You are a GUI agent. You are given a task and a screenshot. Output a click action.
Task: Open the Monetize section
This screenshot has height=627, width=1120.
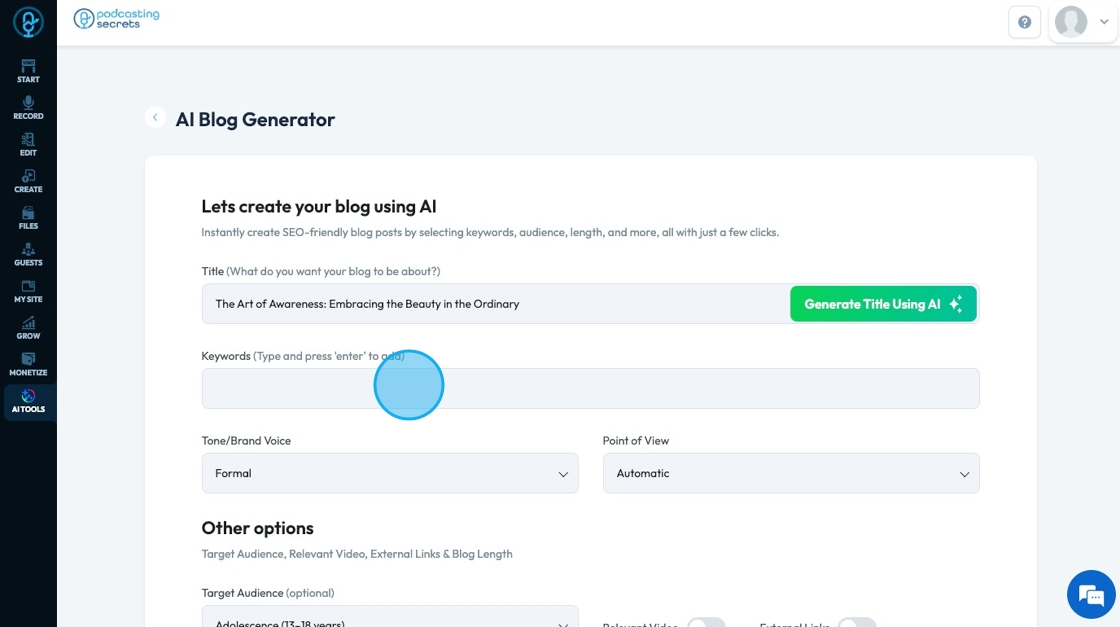[28, 364]
